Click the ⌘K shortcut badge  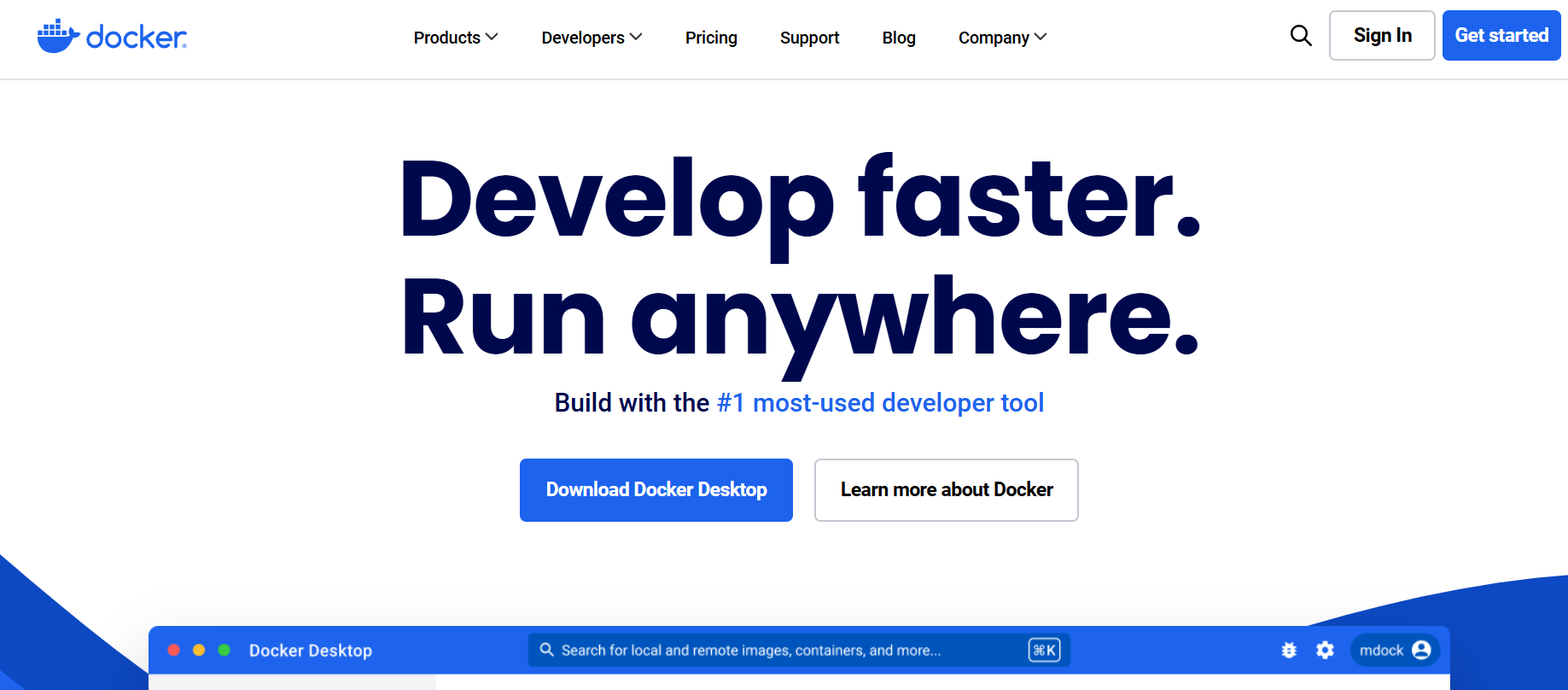(x=1044, y=650)
